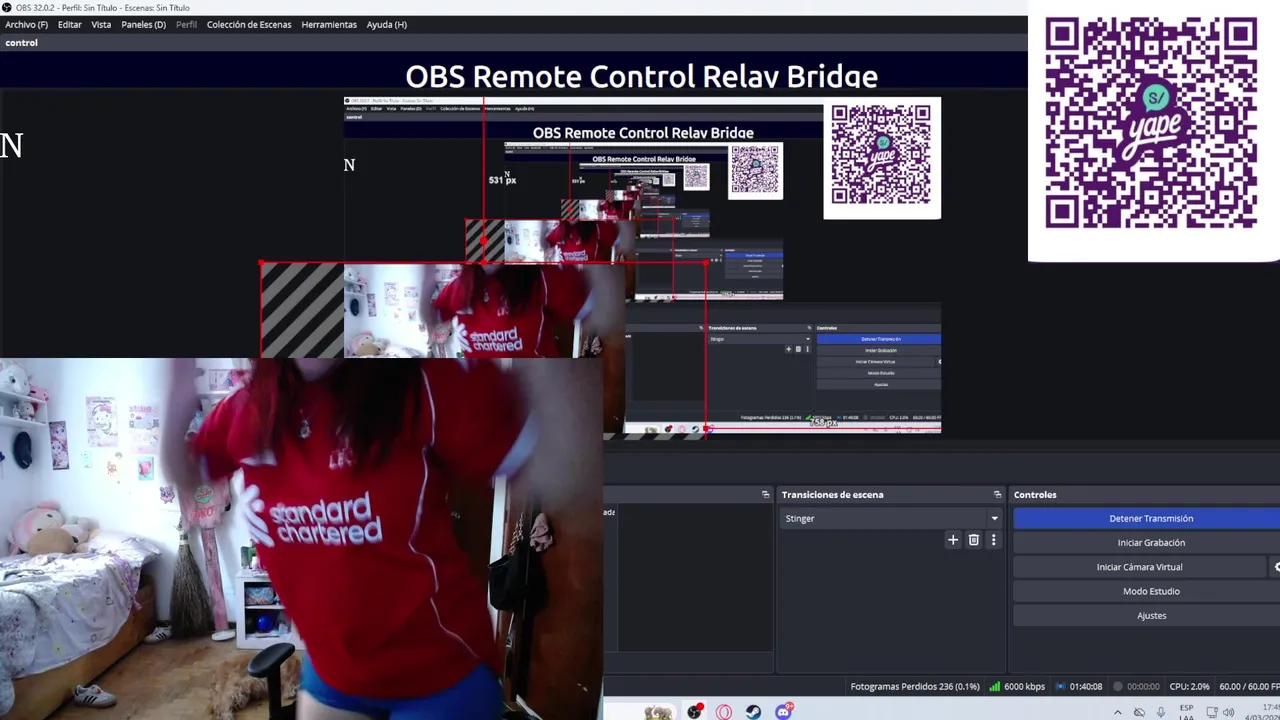Viewport: 1280px width, 720px height.
Task: Add a new scene transition with plus icon
Action: tap(953, 540)
